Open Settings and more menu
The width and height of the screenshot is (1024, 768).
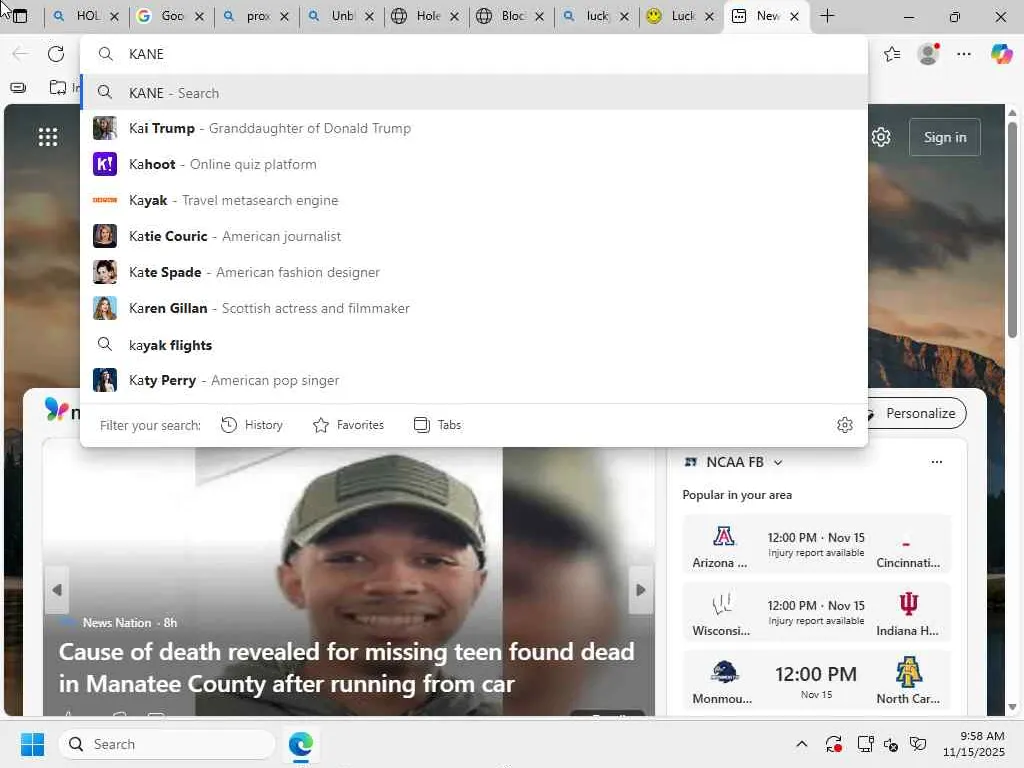pyautogui.click(x=964, y=54)
